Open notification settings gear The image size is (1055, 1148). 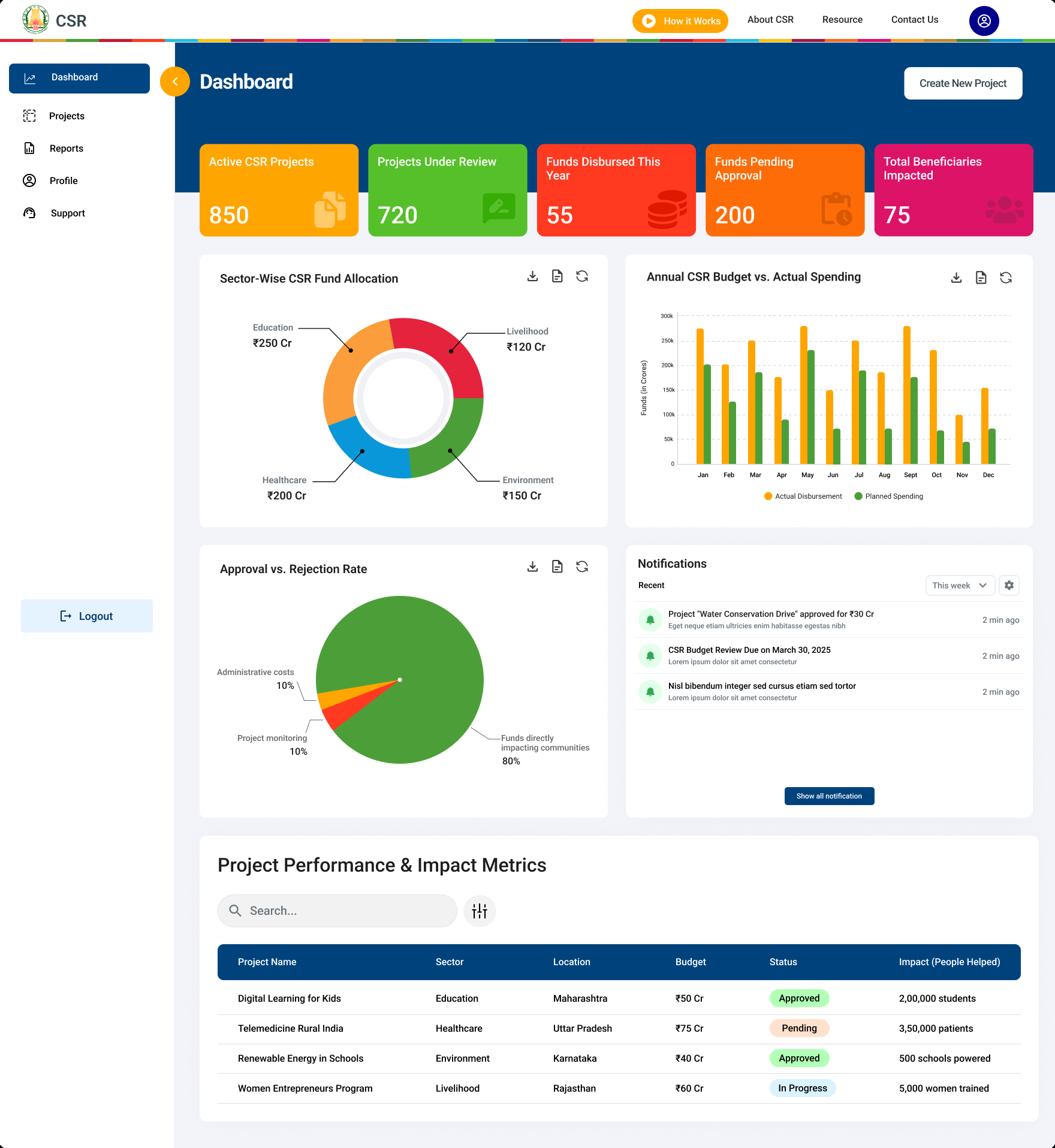tap(1009, 586)
